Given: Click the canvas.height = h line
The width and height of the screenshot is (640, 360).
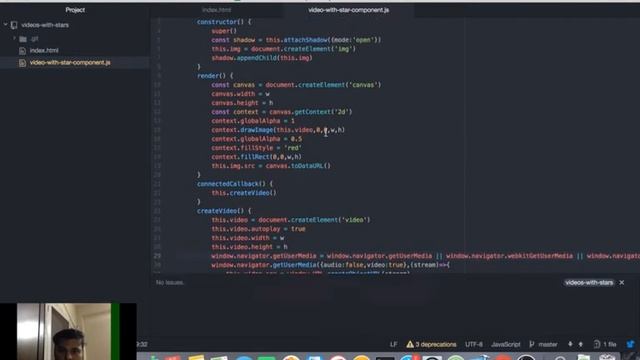Looking at the screenshot, I should [242, 103].
